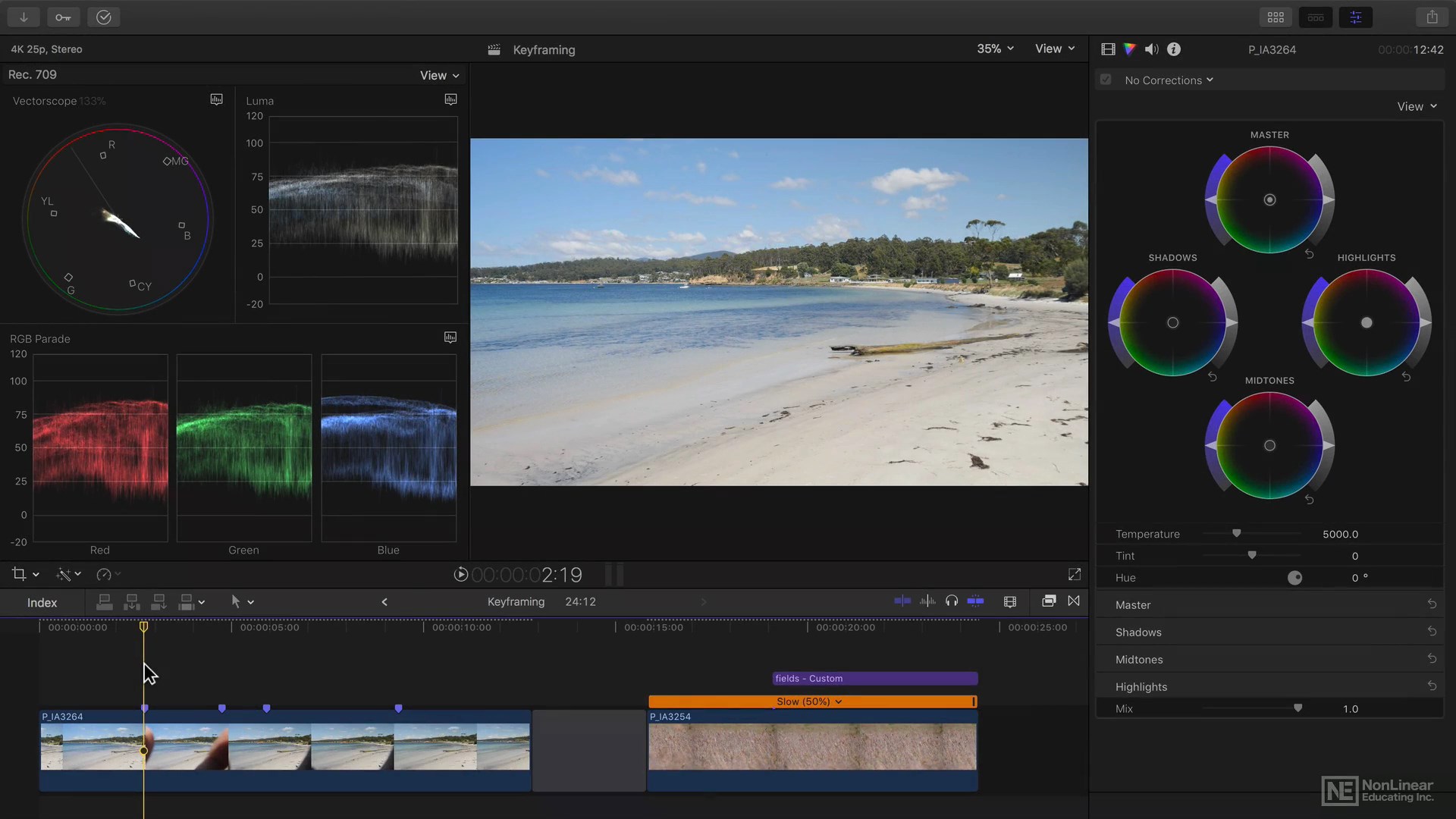Toggle the No Corrections checkbox
The height and width of the screenshot is (819, 1456).
[1106, 80]
